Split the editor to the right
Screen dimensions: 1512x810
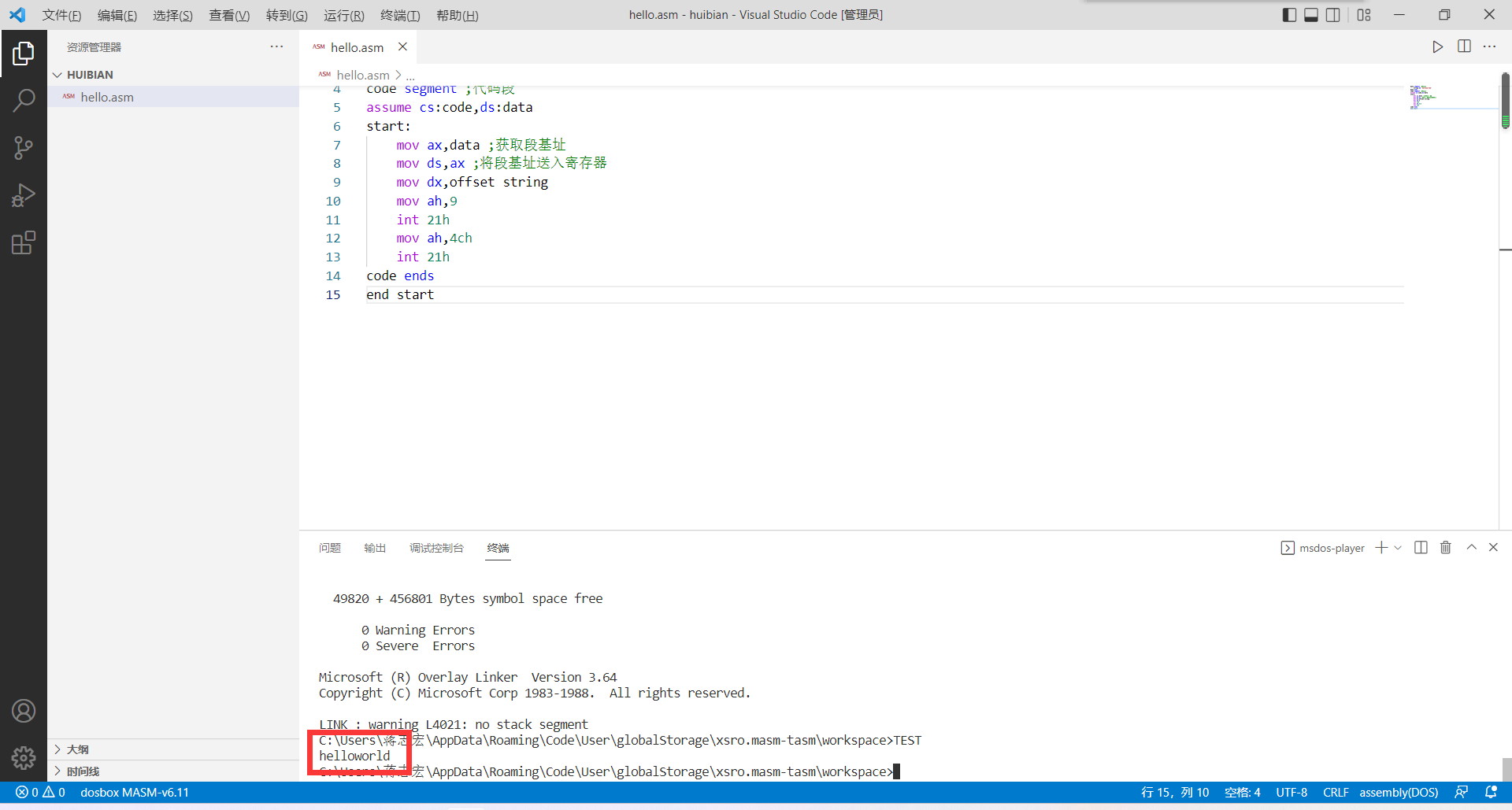click(1464, 46)
